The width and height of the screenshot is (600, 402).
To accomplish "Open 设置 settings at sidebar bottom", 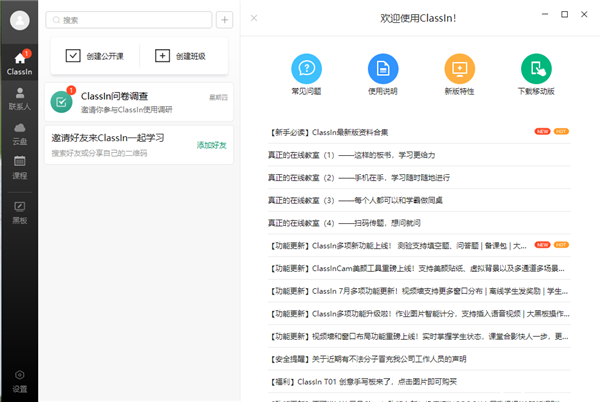I will (x=19, y=380).
